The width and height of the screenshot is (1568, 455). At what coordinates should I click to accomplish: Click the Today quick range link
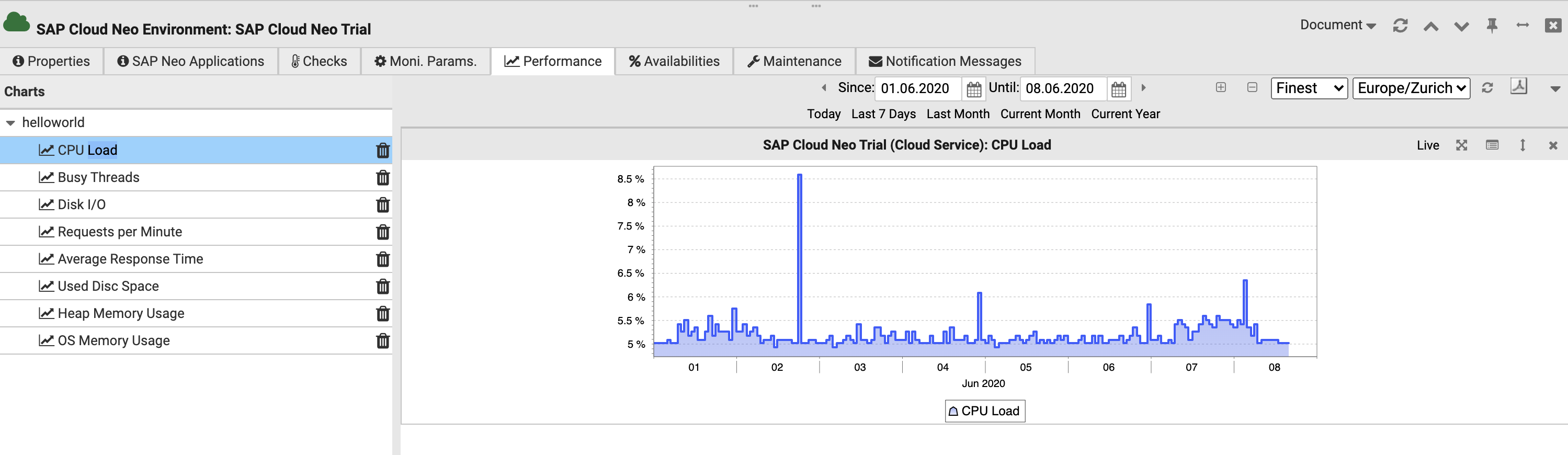824,115
